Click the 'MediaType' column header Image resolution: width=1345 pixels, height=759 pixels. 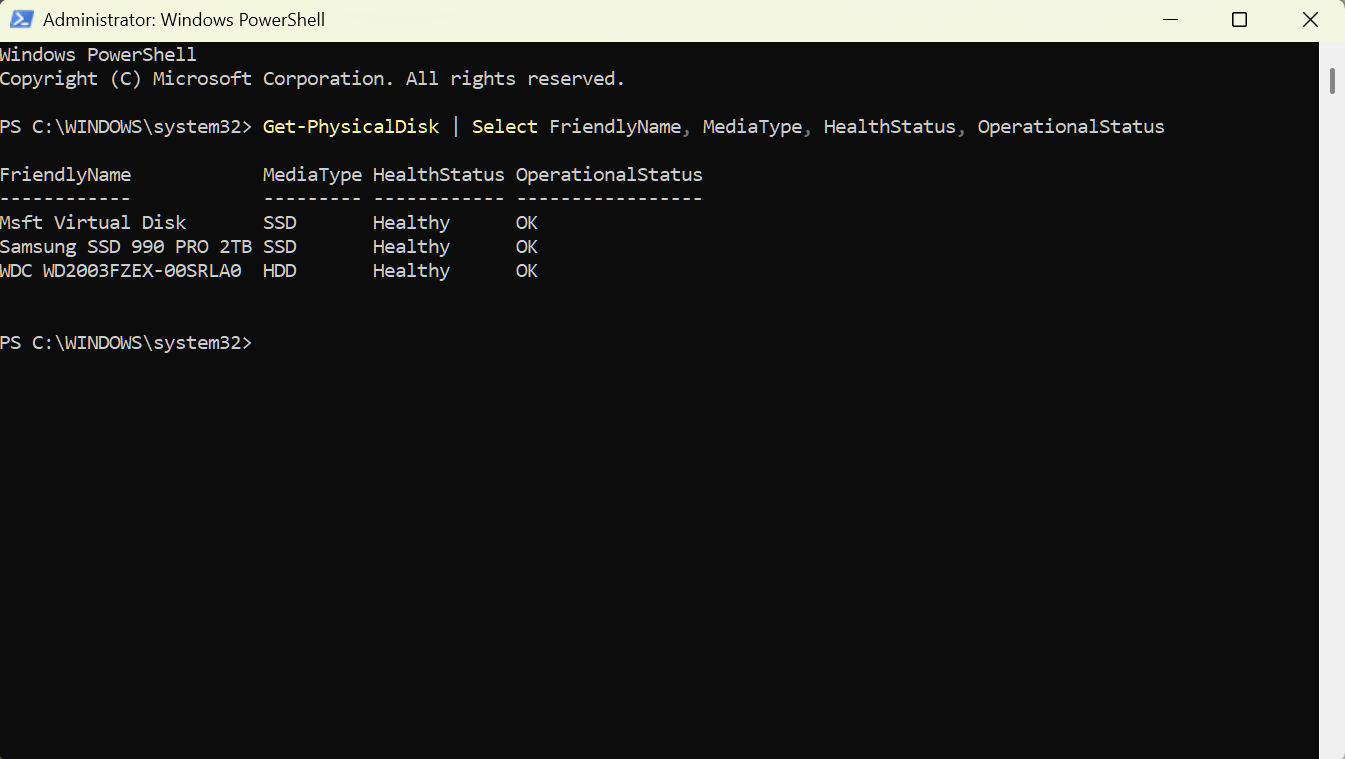(312, 175)
